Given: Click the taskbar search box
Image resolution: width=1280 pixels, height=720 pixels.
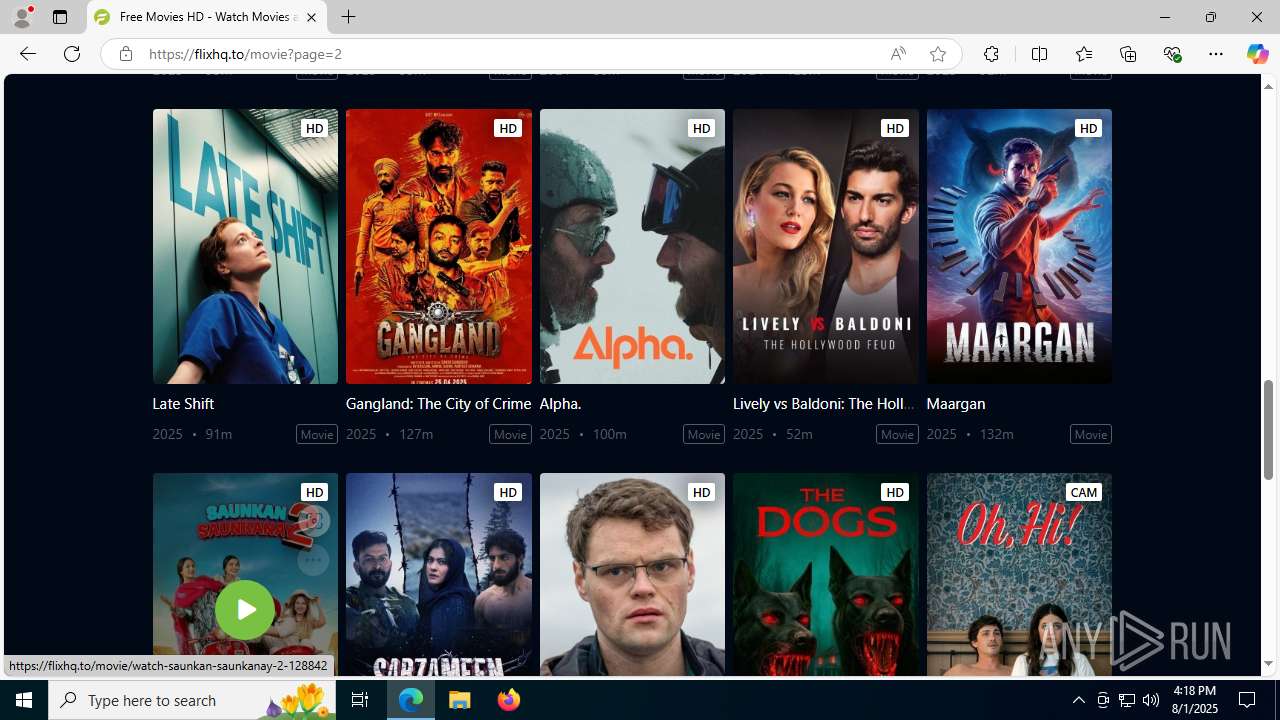Looking at the screenshot, I should pyautogui.click(x=192, y=700).
